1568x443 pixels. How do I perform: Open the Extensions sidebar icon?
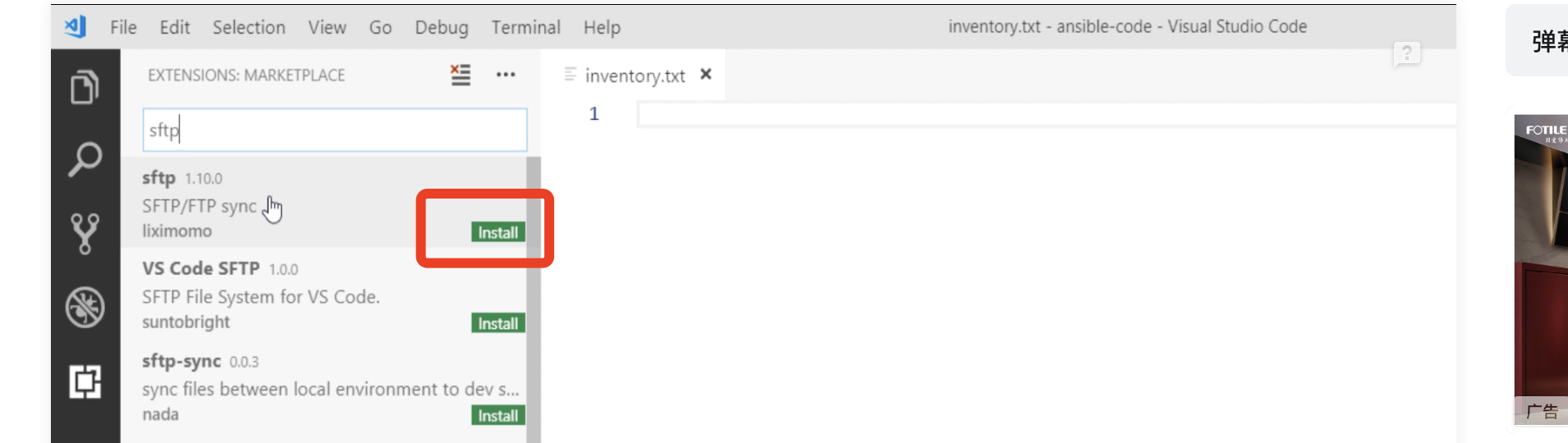tap(85, 381)
